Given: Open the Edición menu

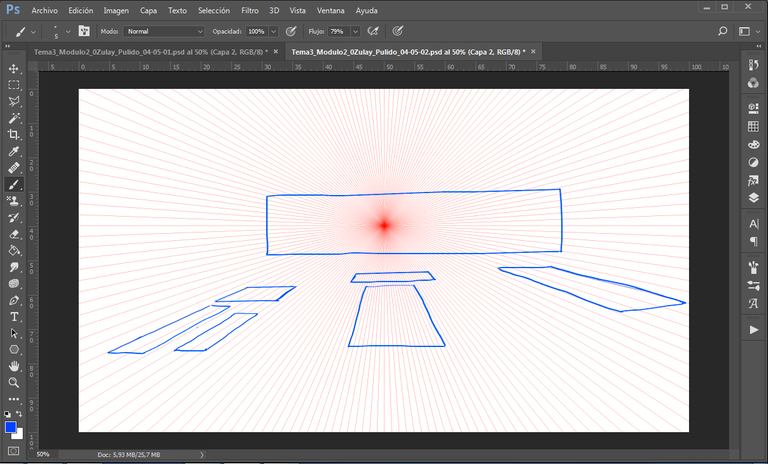Looking at the screenshot, I should (81, 10).
